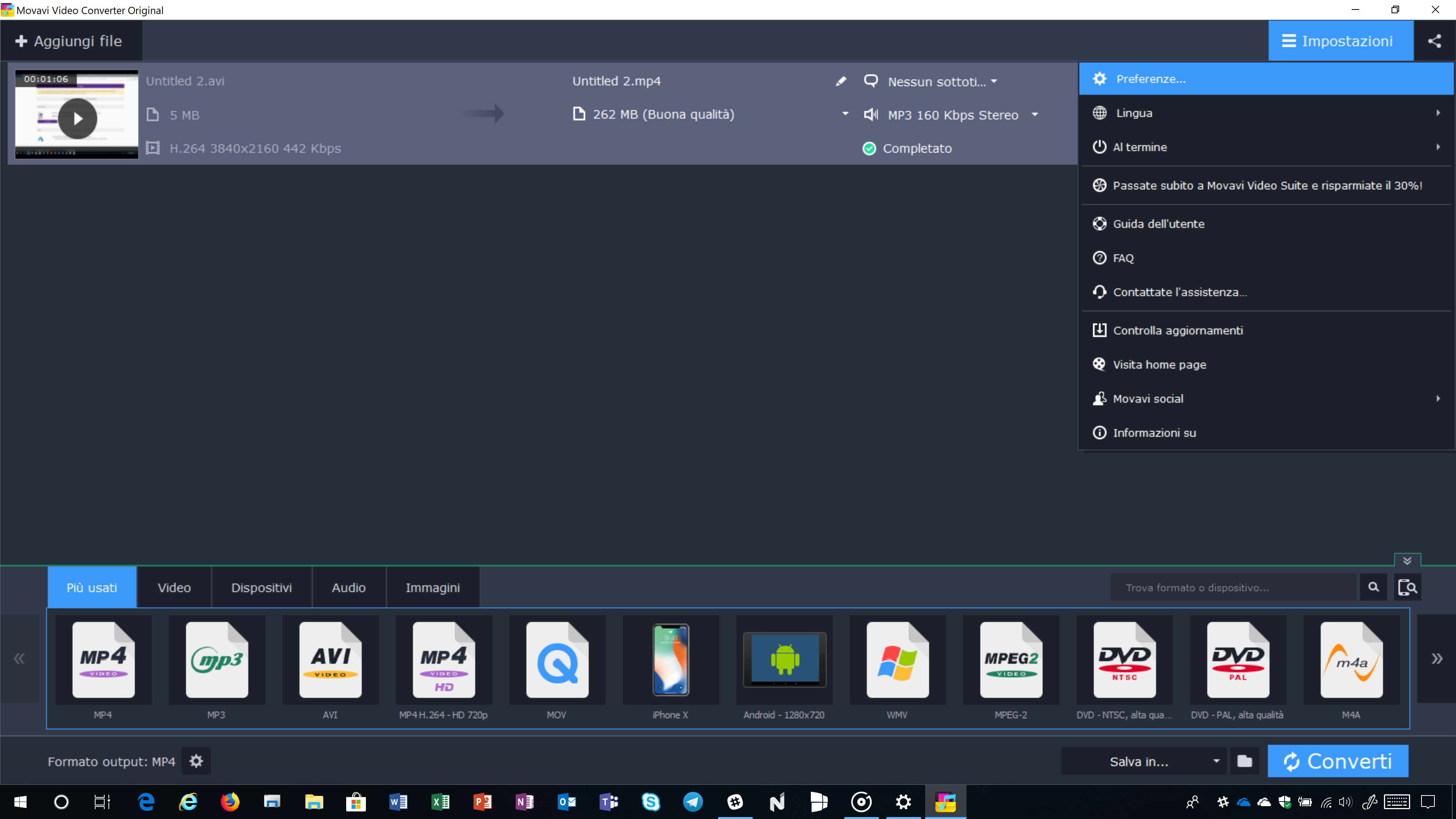The image size is (1456, 819).
Task: Select the MOV QuickTime format icon
Action: pyautogui.click(x=557, y=660)
